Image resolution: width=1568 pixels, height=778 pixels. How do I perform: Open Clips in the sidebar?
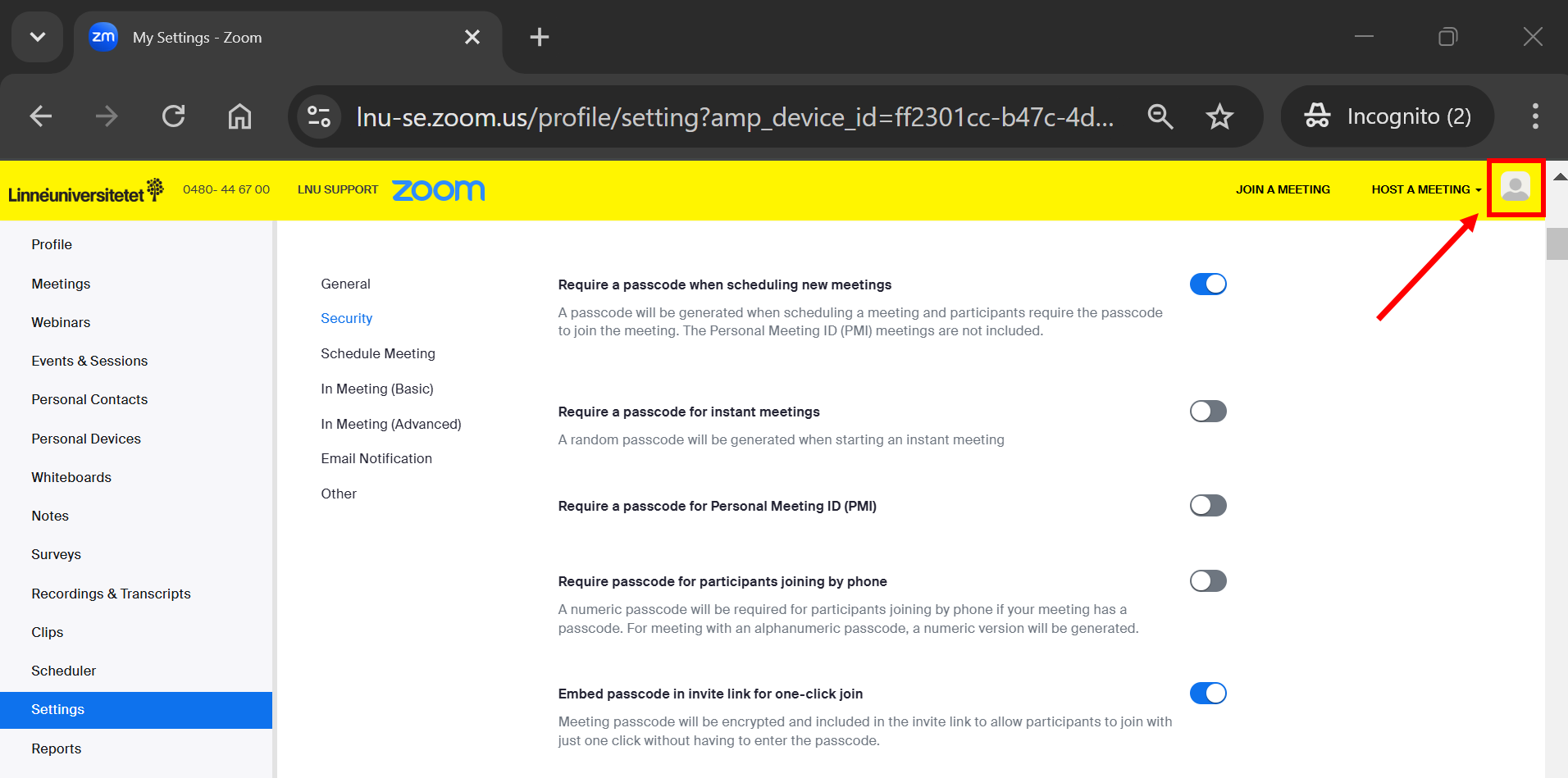coord(47,632)
